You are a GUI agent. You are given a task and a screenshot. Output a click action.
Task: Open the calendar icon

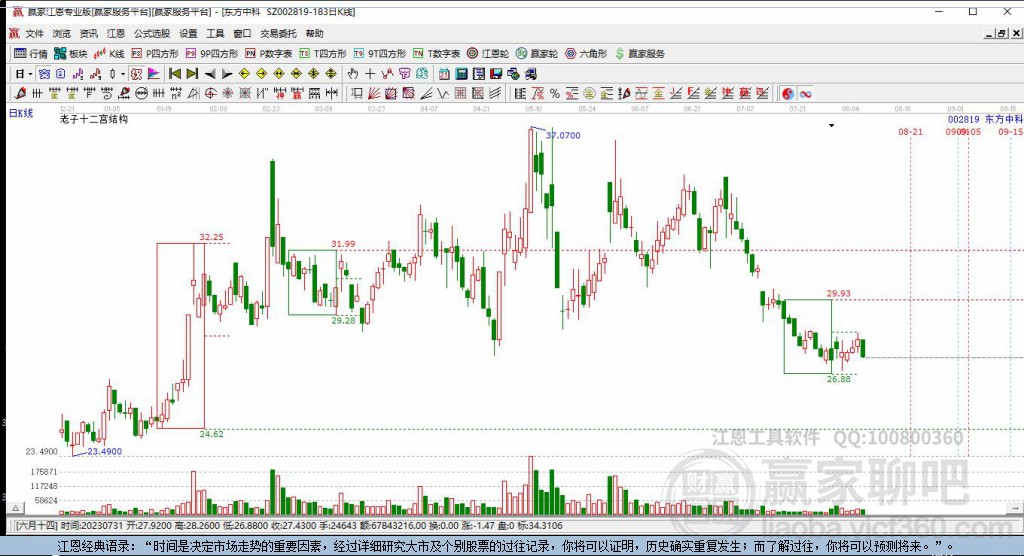point(444,74)
